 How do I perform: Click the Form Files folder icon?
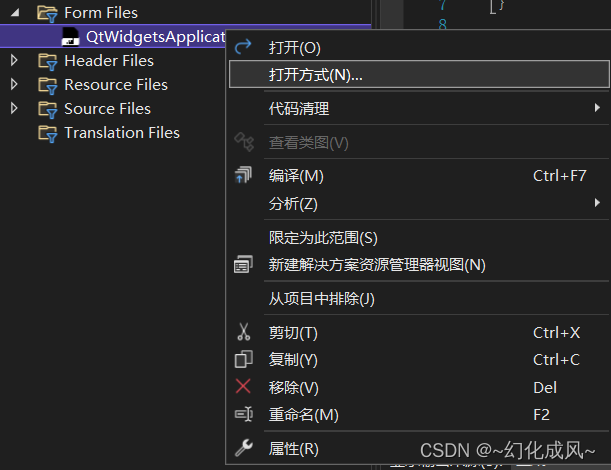(47, 13)
